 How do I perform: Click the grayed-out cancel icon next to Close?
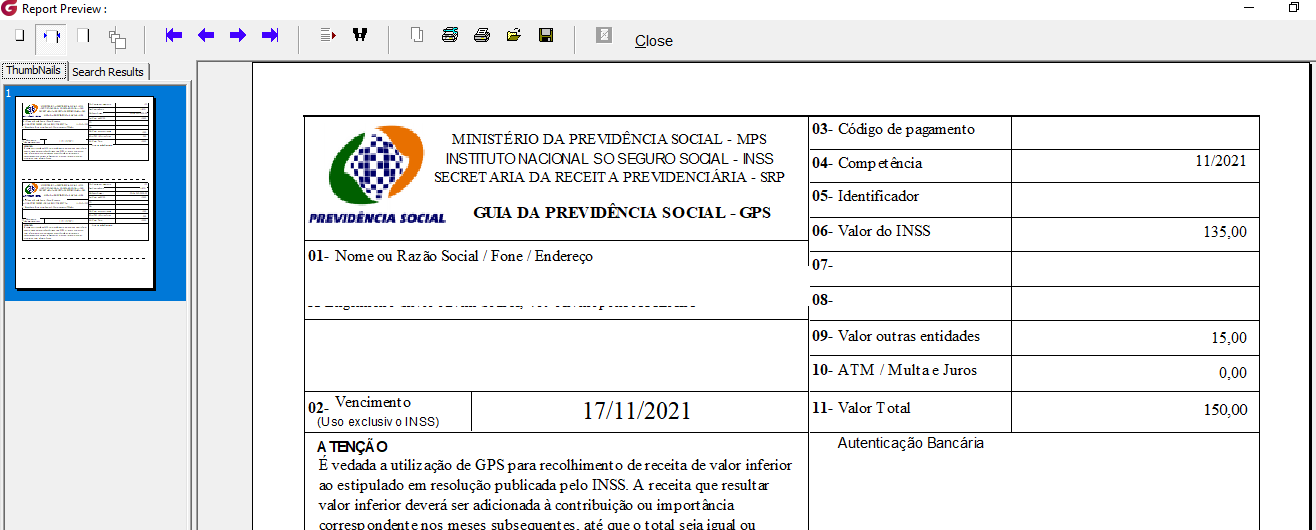(604, 35)
